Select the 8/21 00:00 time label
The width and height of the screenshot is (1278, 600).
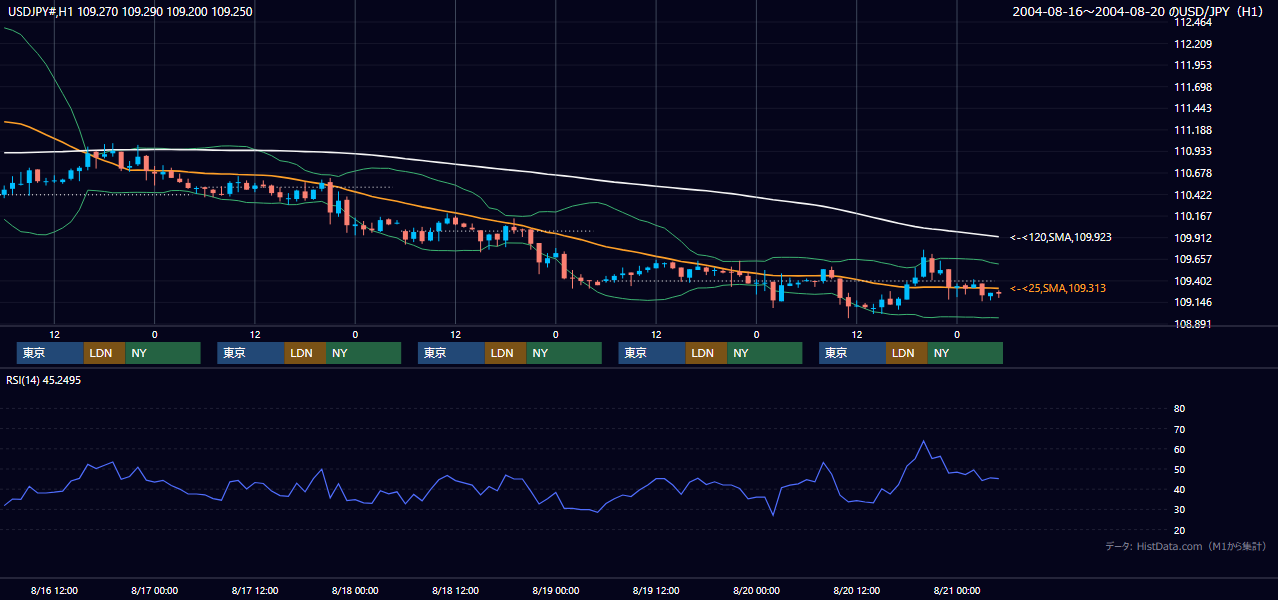coord(957,590)
